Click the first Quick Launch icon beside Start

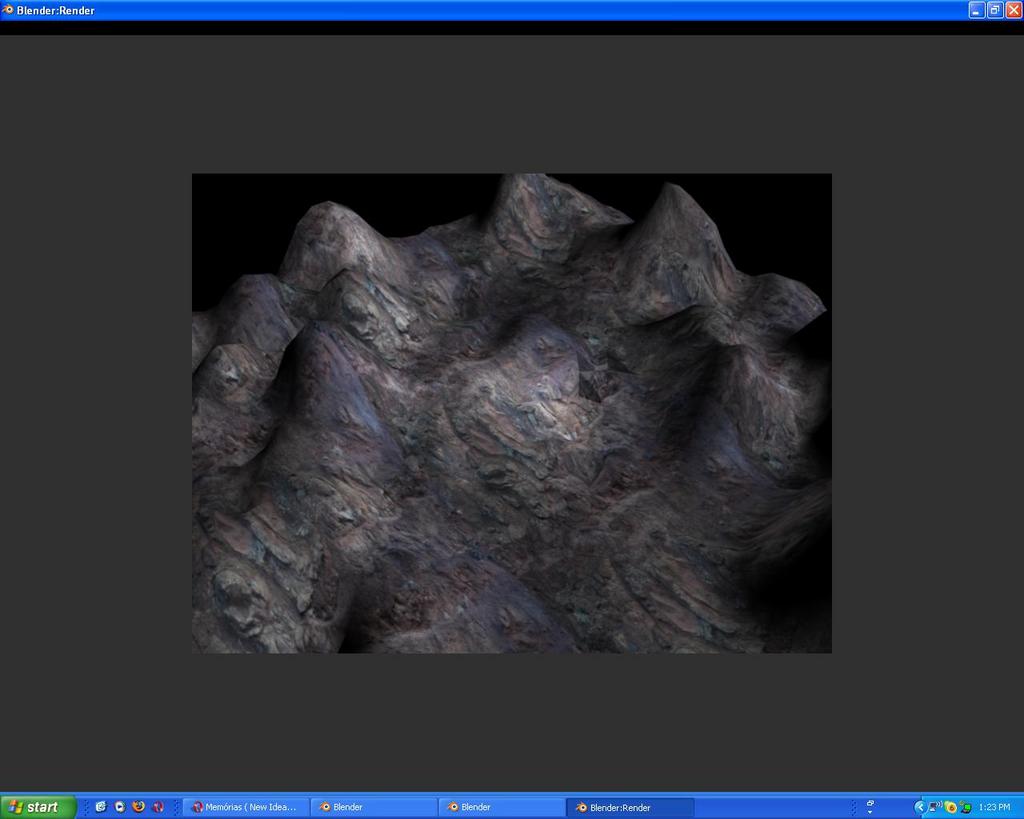101,807
